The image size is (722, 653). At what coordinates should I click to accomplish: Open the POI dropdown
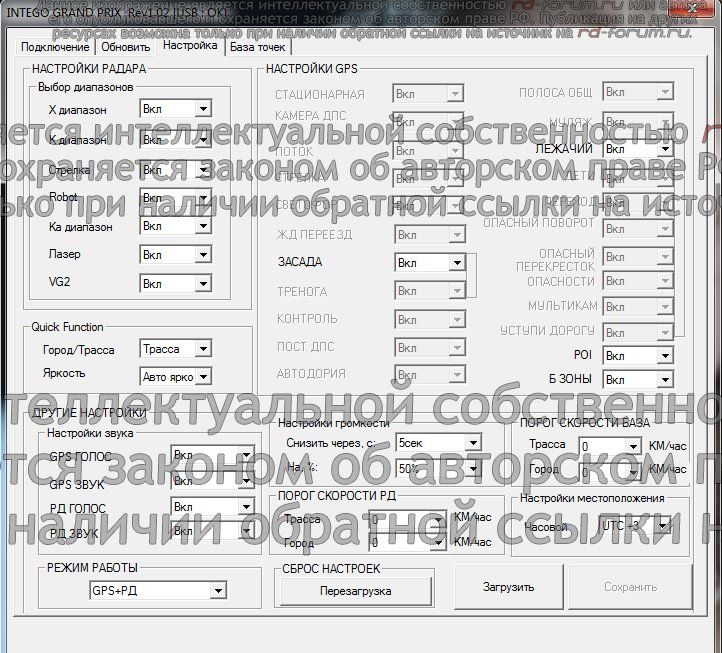[x=638, y=356]
